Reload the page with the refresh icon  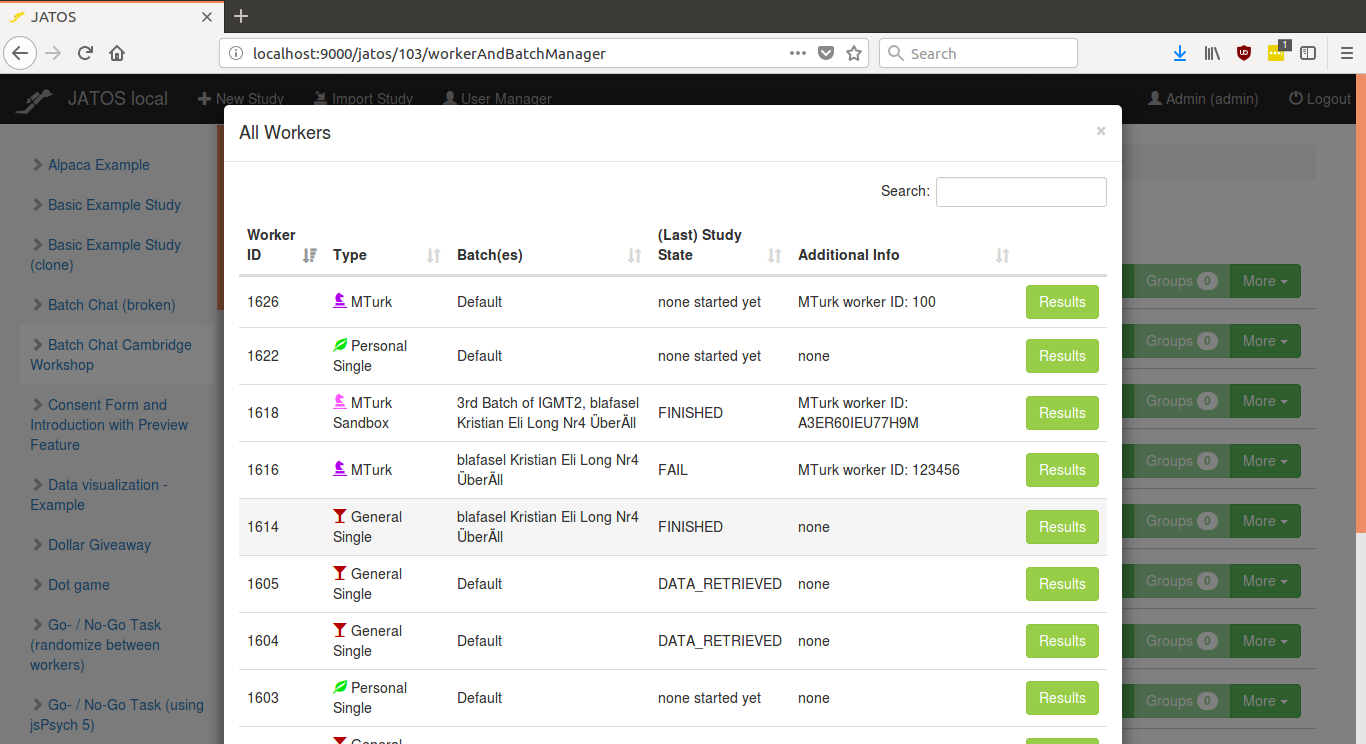click(85, 53)
